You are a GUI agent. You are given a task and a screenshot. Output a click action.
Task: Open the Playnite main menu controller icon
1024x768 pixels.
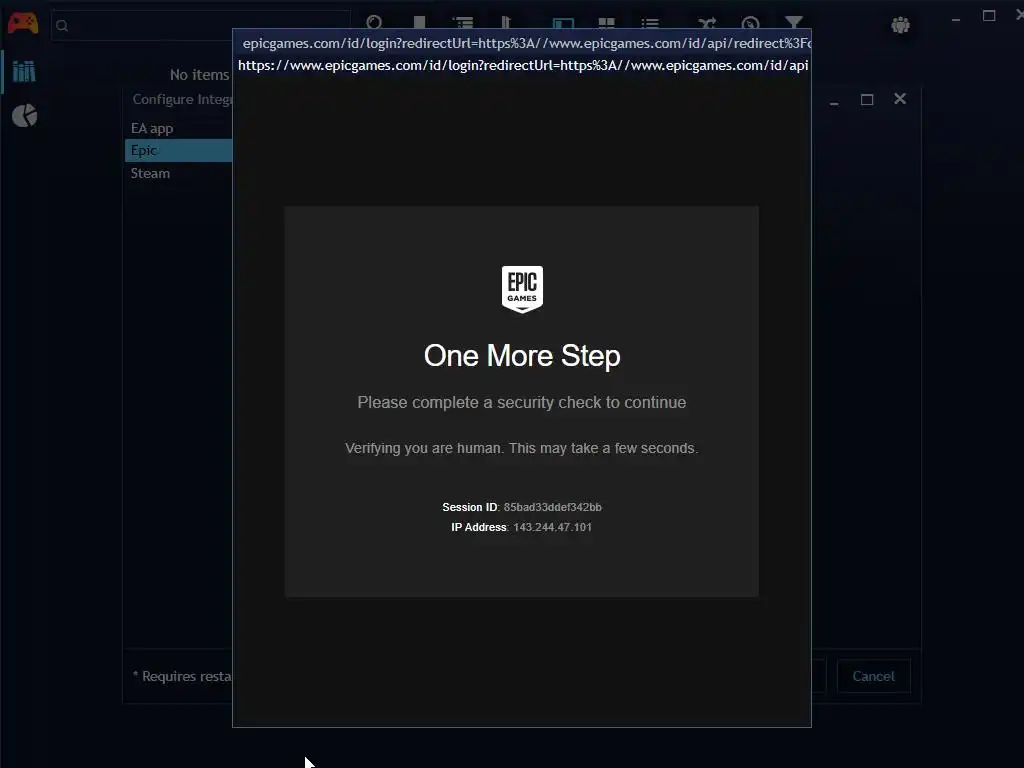[x=23, y=24]
